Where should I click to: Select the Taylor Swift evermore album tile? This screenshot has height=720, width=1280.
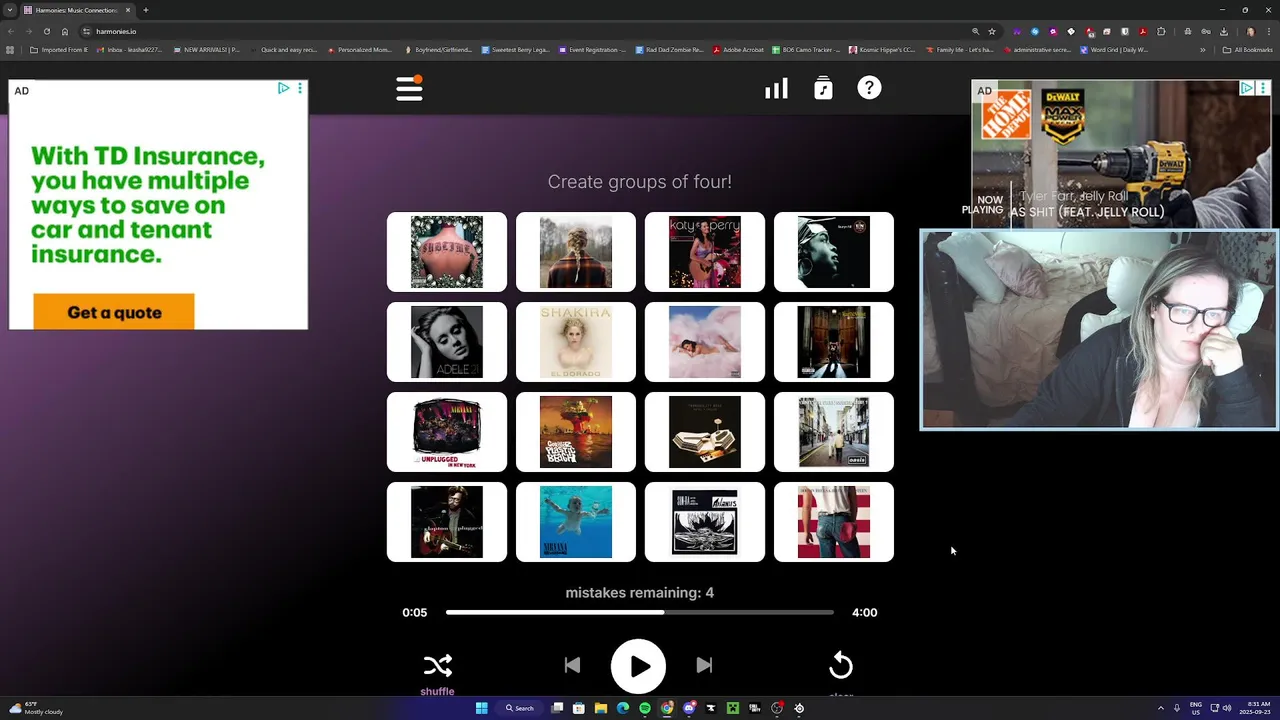[576, 252]
